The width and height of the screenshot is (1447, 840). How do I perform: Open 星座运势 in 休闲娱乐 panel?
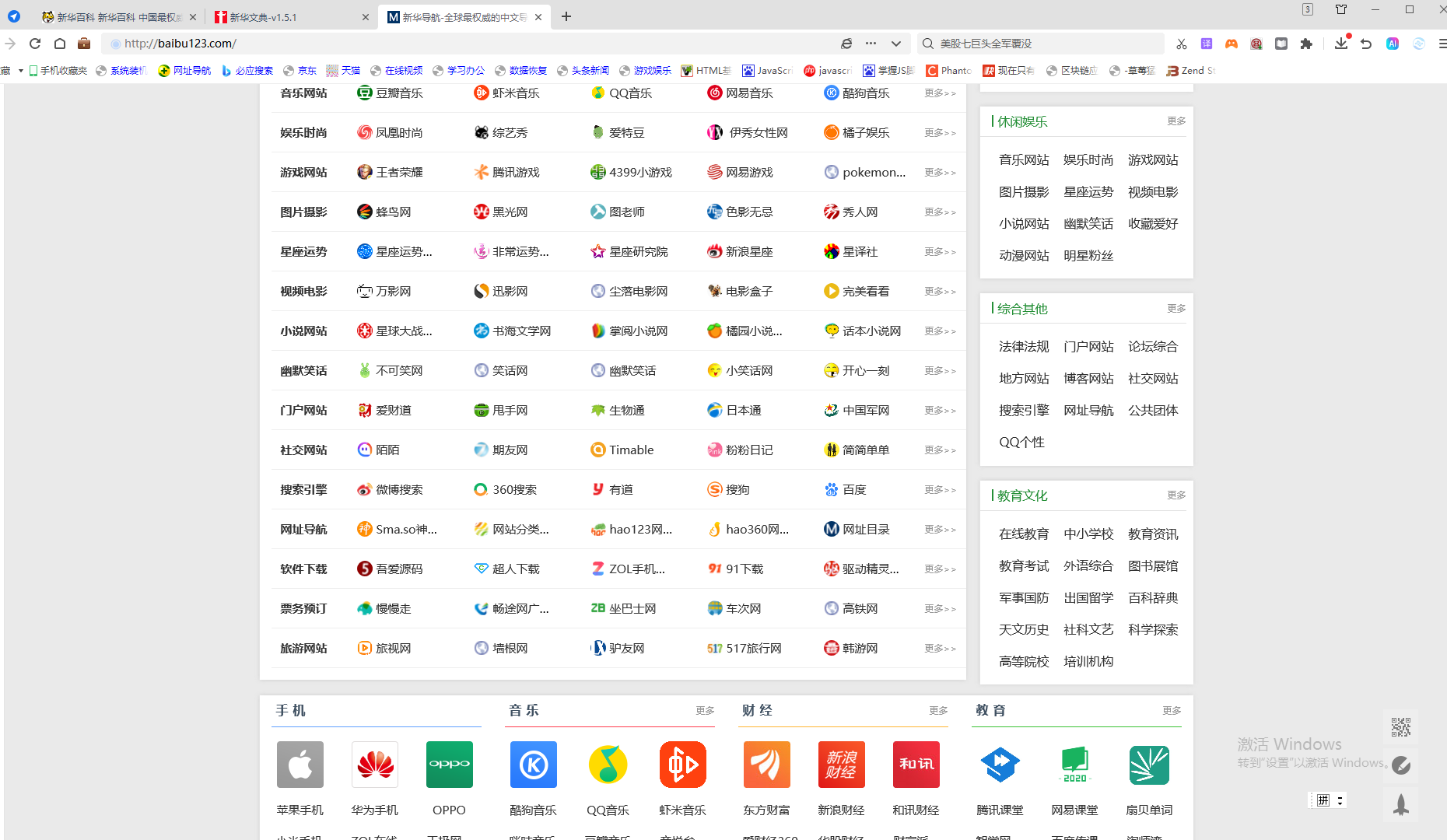1088,192
